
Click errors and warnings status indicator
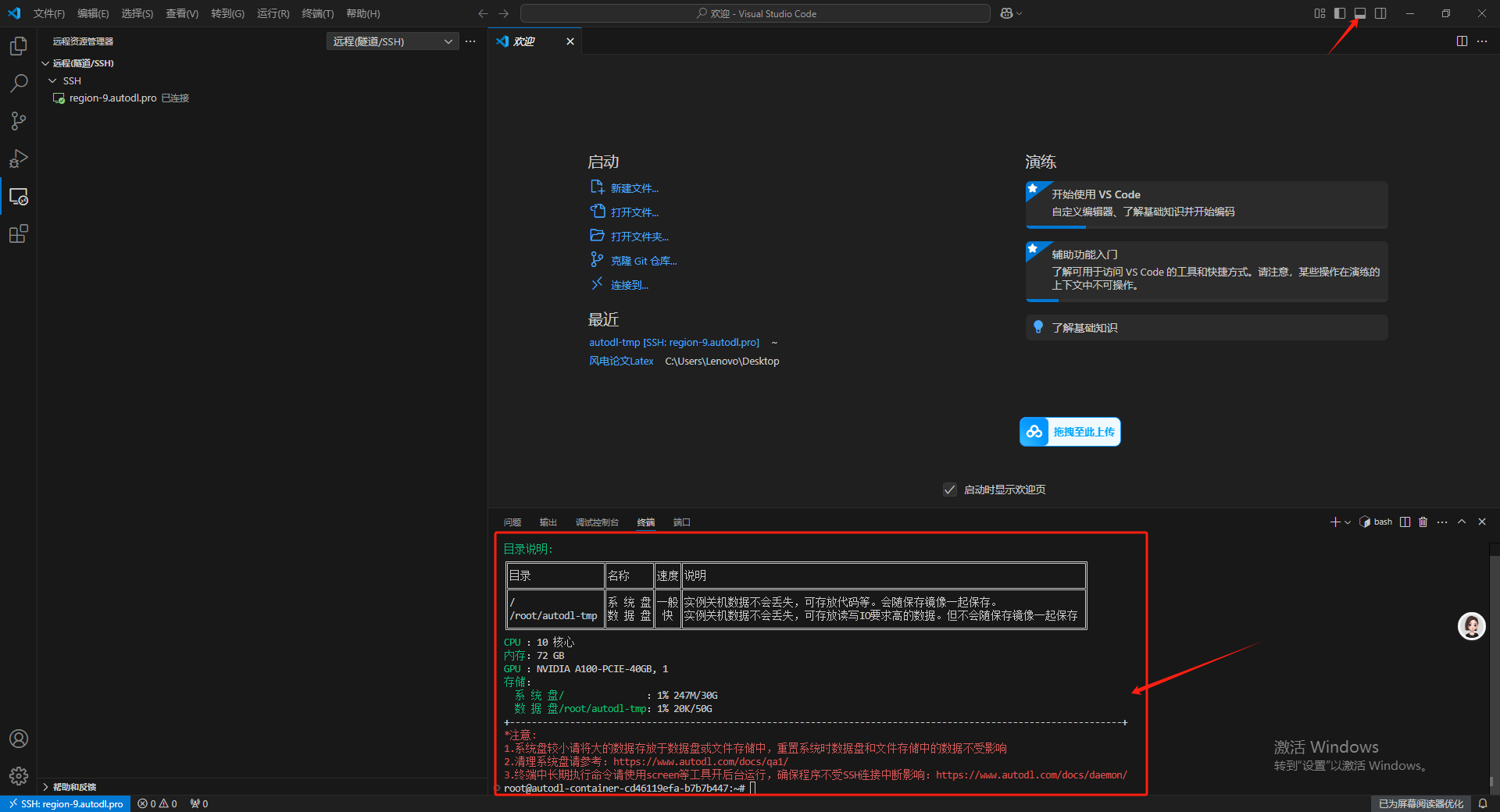click(157, 803)
